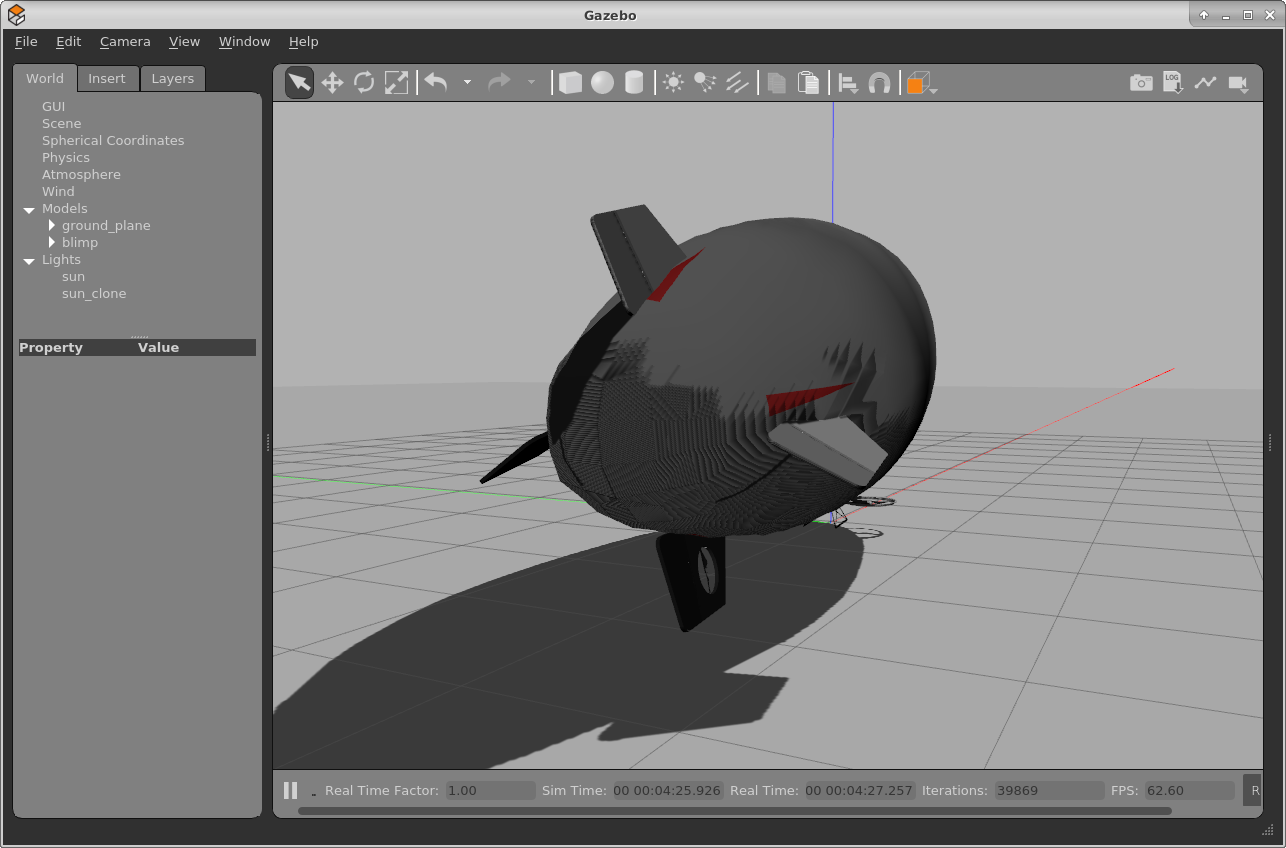Insert a sphere shape
Screen dimensions: 1286x848
tap(602, 83)
